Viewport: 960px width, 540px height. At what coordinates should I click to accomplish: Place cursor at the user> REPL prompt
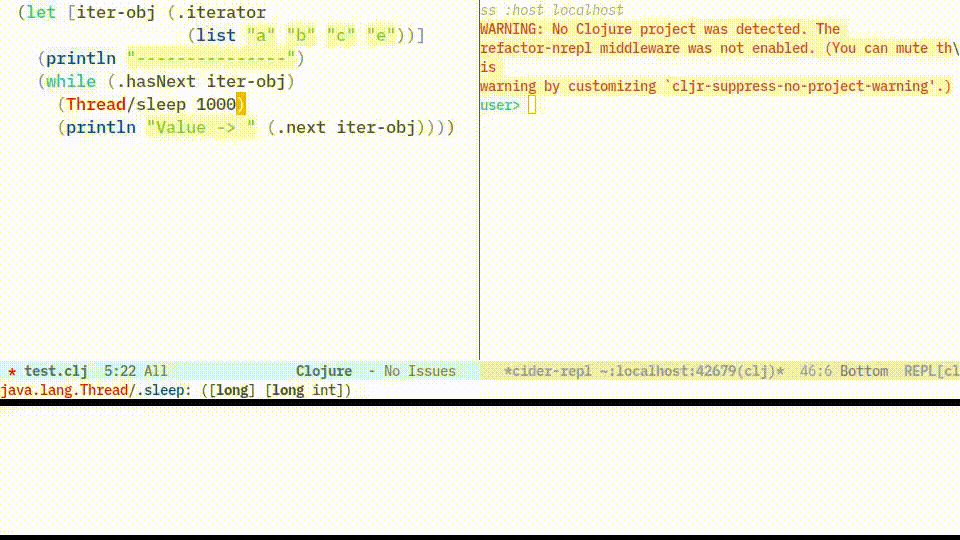tap(532, 105)
